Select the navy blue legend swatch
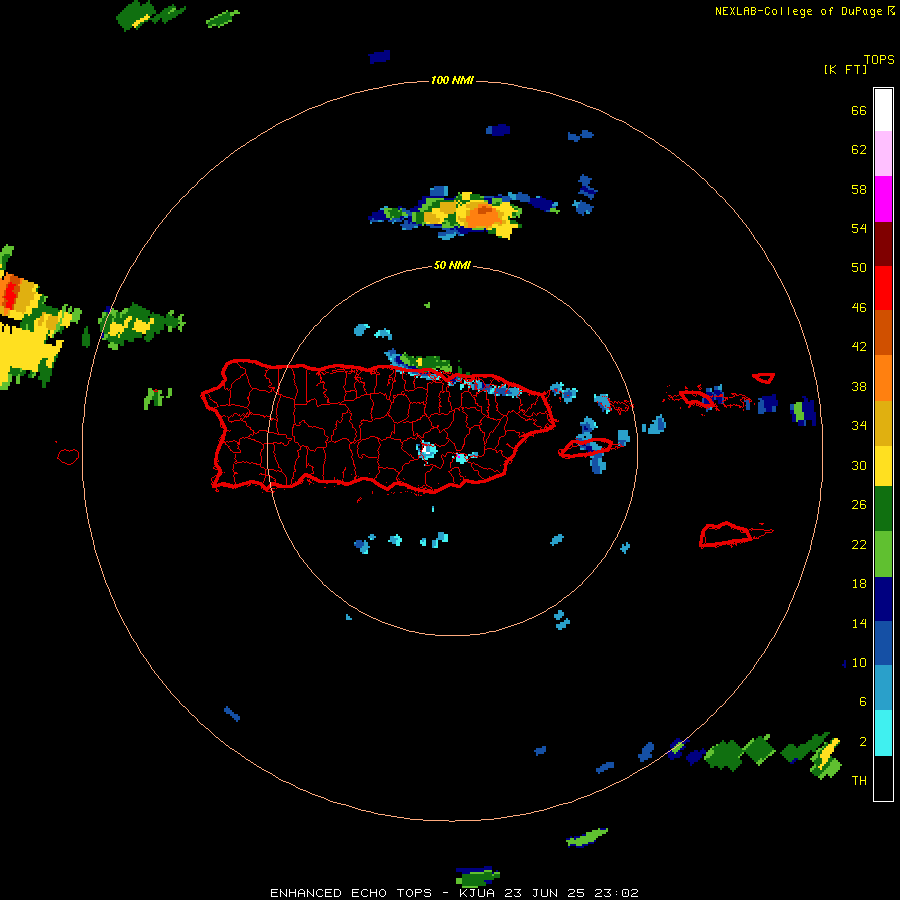900x900 pixels. 883,599
